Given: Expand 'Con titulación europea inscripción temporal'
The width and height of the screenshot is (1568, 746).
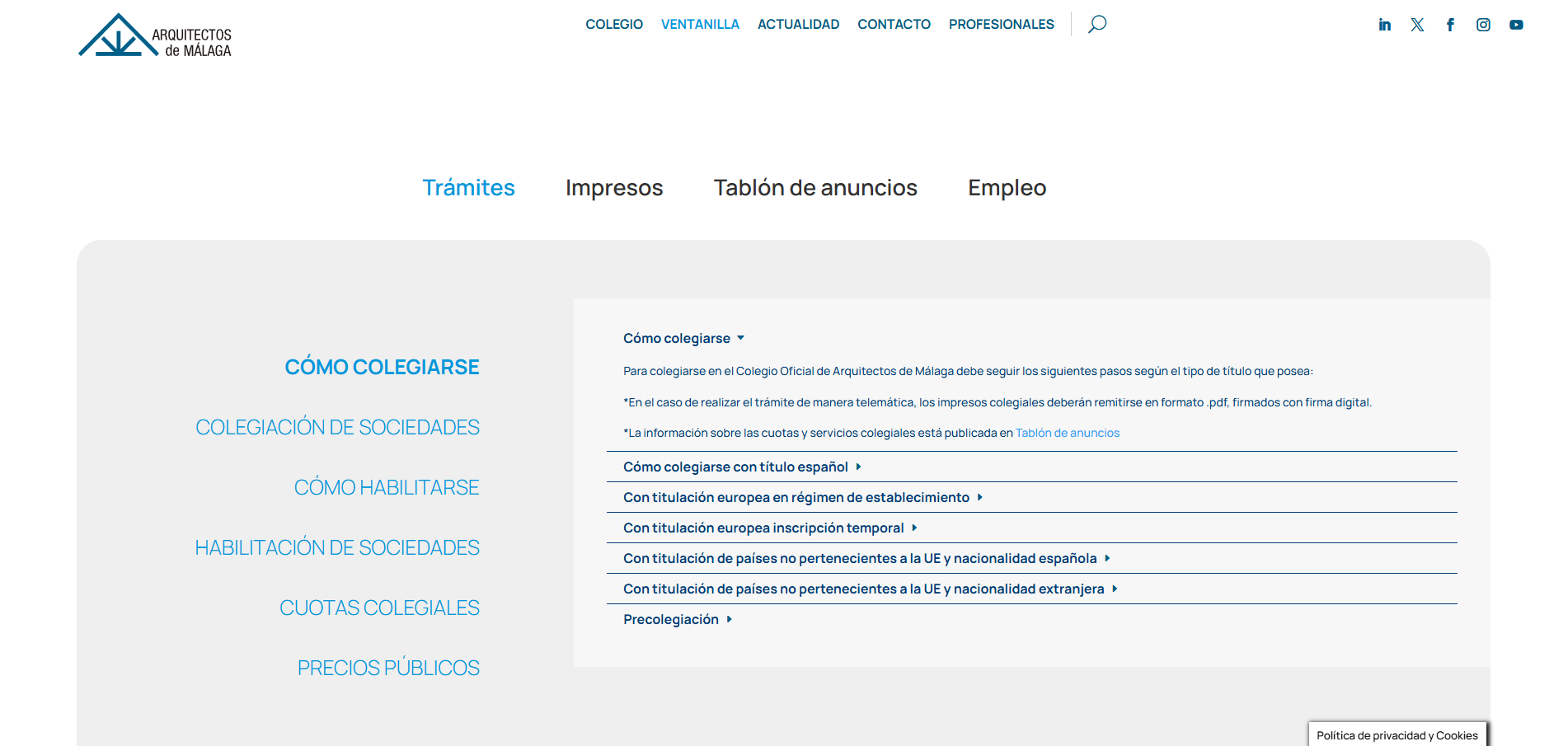Looking at the screenshot, I should point(769,528).
